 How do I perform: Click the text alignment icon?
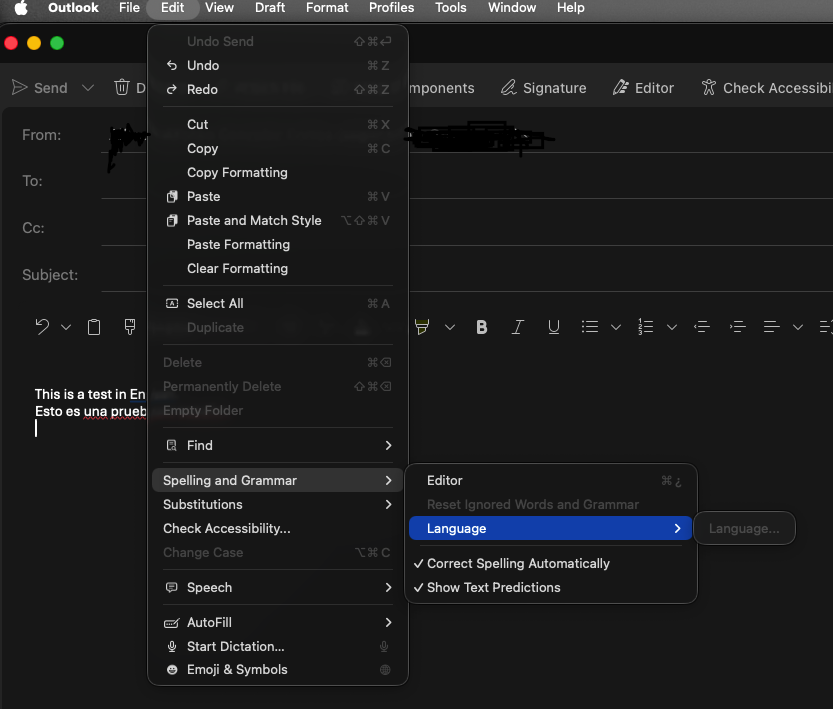(x=771, y=327)
